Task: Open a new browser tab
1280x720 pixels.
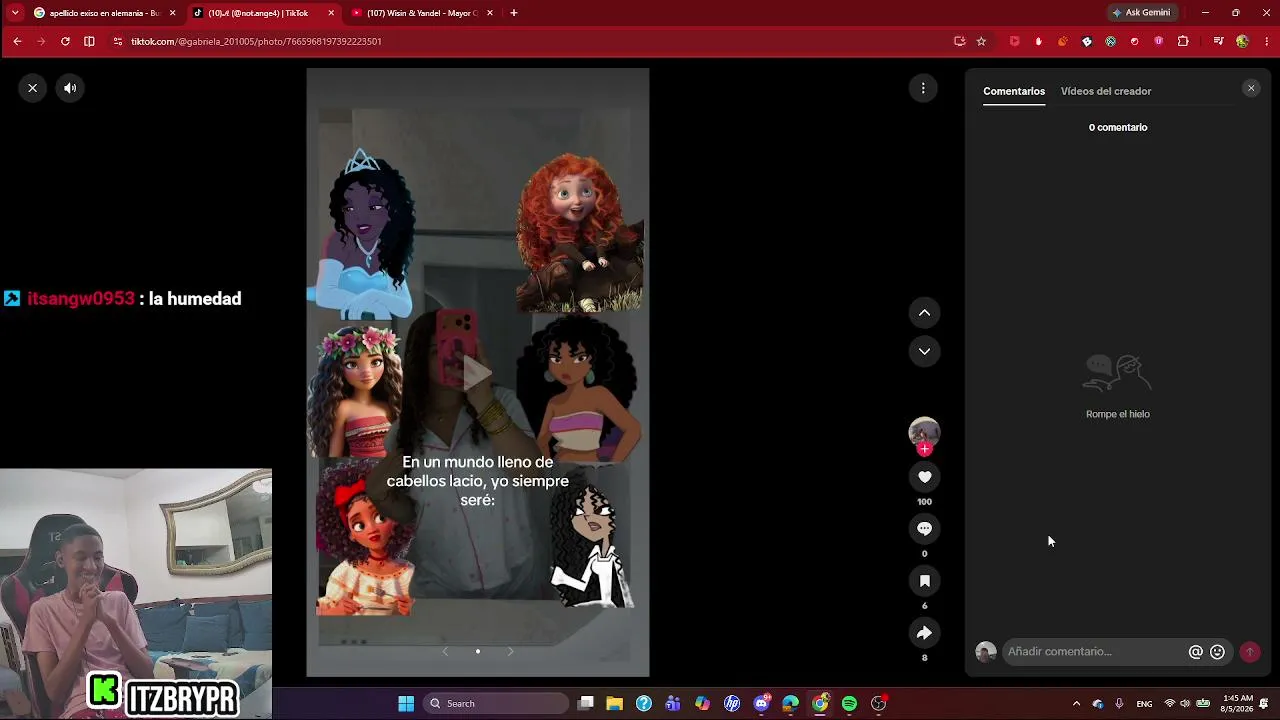Action: [x=514, y=13]
